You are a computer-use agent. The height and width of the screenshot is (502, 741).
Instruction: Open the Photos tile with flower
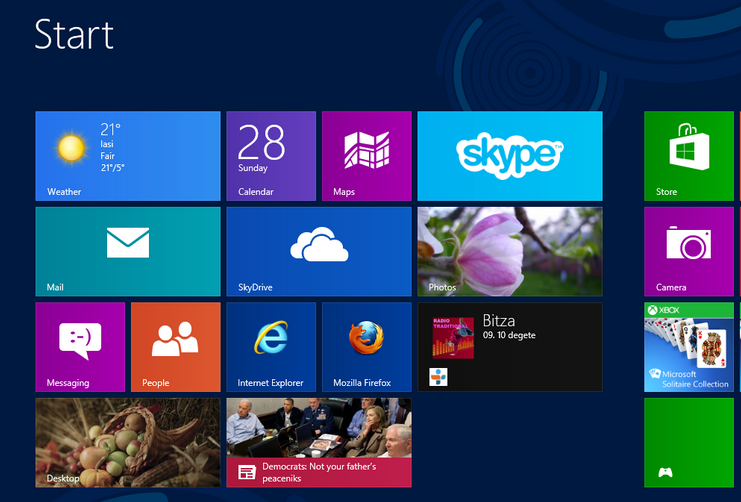click(510, 251)
